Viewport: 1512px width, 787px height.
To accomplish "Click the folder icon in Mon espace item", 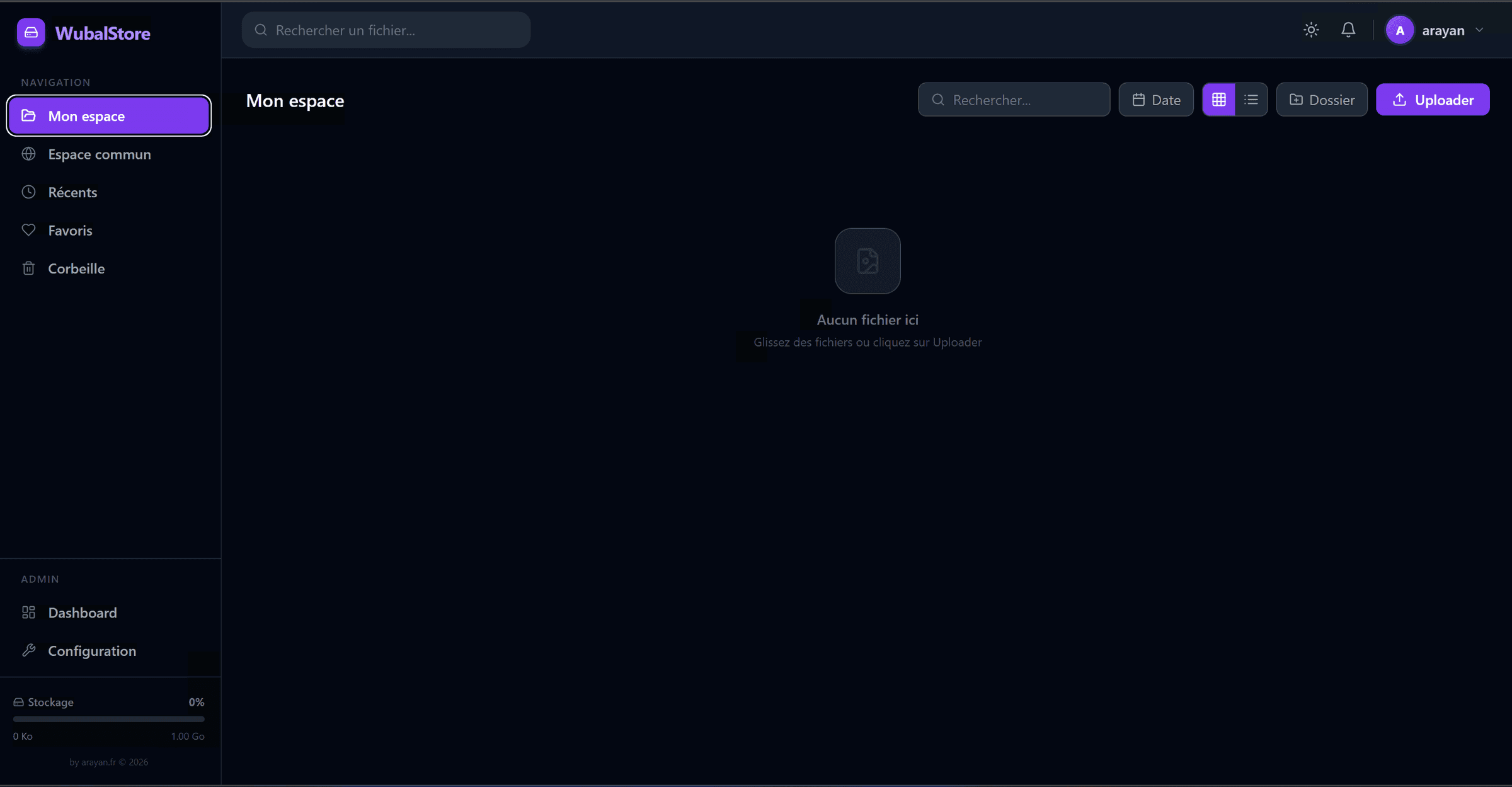I will tap(28, 115).
